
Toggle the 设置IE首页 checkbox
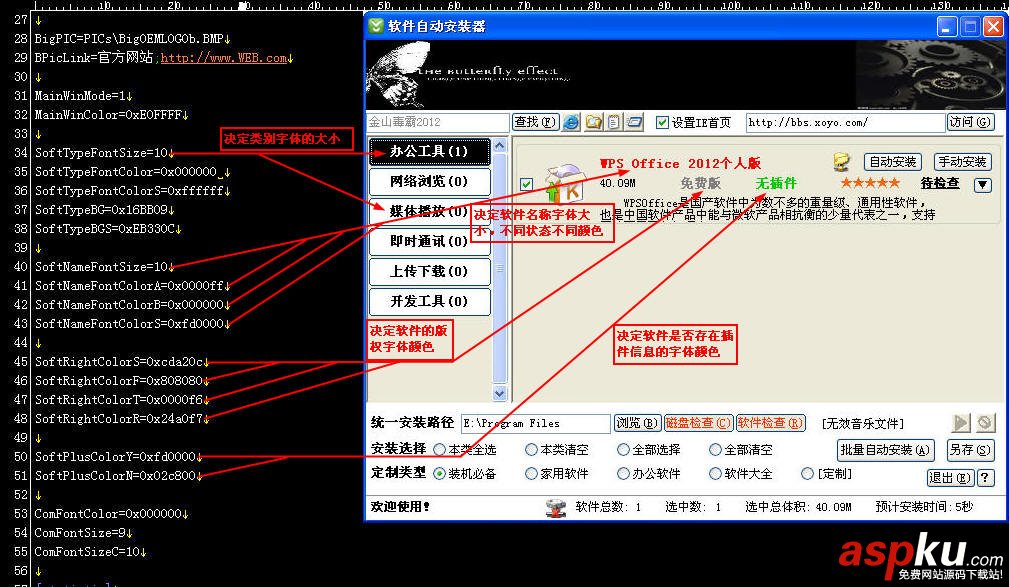[x=661, y=121]
